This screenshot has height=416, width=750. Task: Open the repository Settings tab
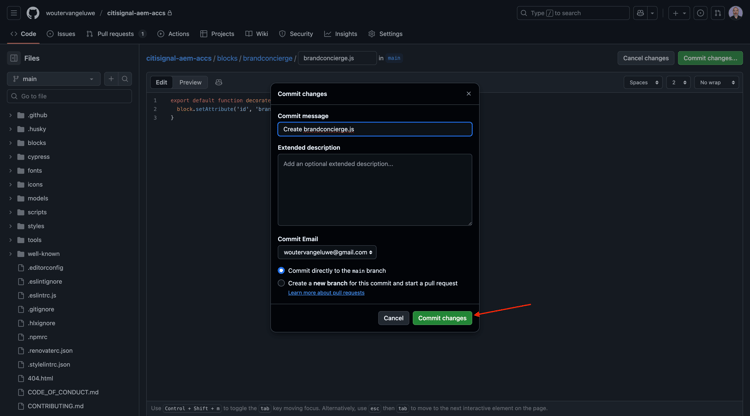386,34
